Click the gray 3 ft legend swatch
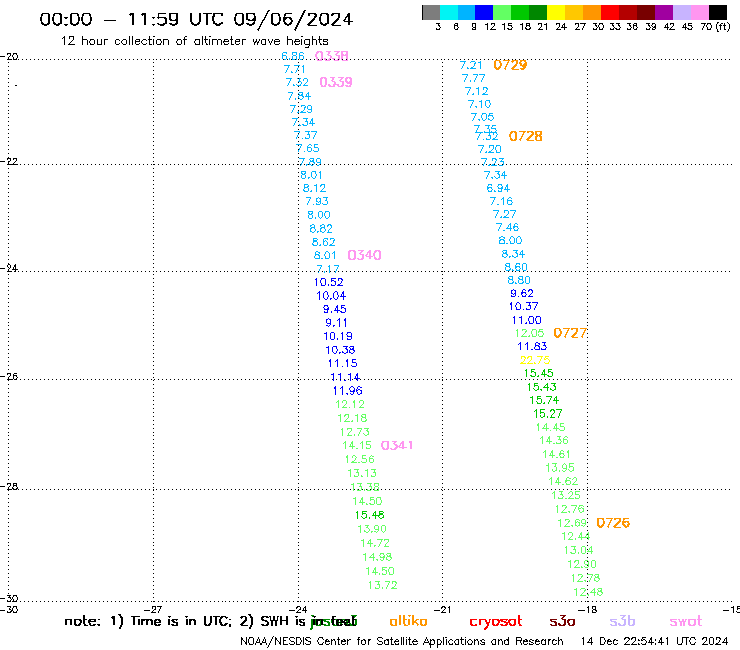The image size is (740, 650). coord(431,12)
